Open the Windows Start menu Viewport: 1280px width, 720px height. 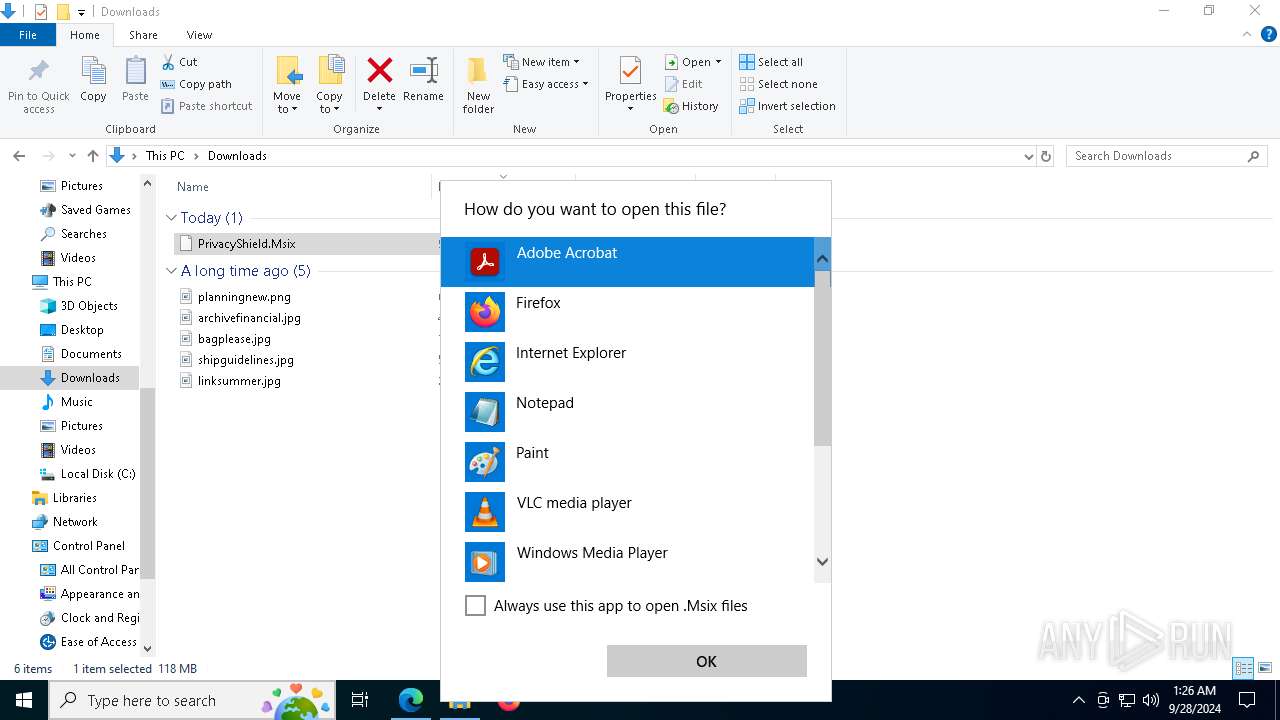24,700
